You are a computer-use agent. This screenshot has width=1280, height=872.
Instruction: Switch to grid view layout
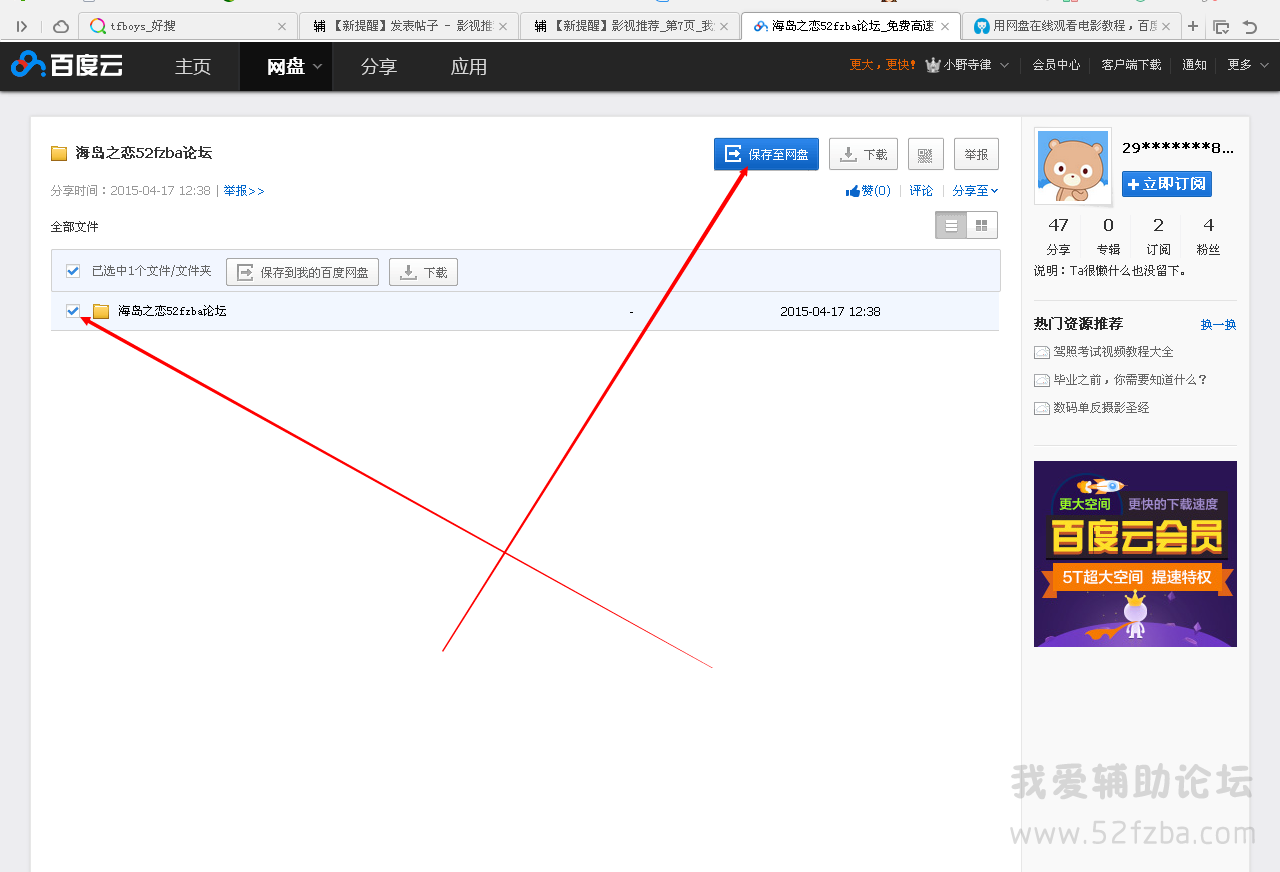[982, 225]
